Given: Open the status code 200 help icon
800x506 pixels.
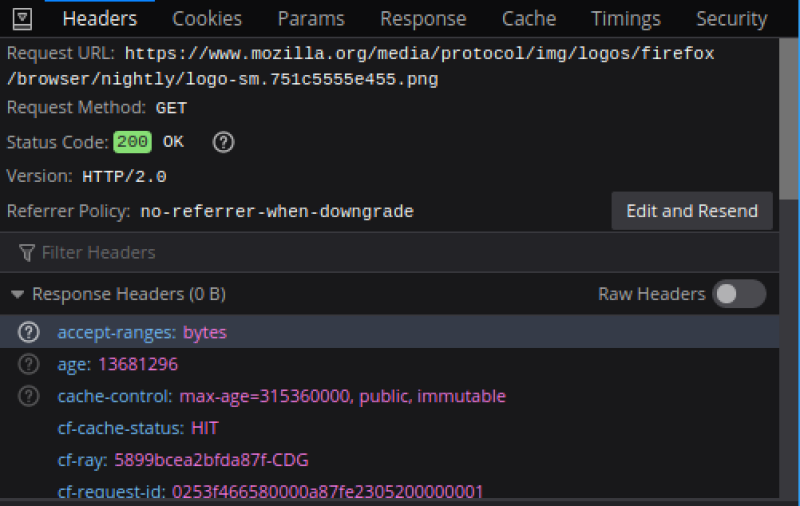Looking at the screenshot, I should (x=223, y=142).
